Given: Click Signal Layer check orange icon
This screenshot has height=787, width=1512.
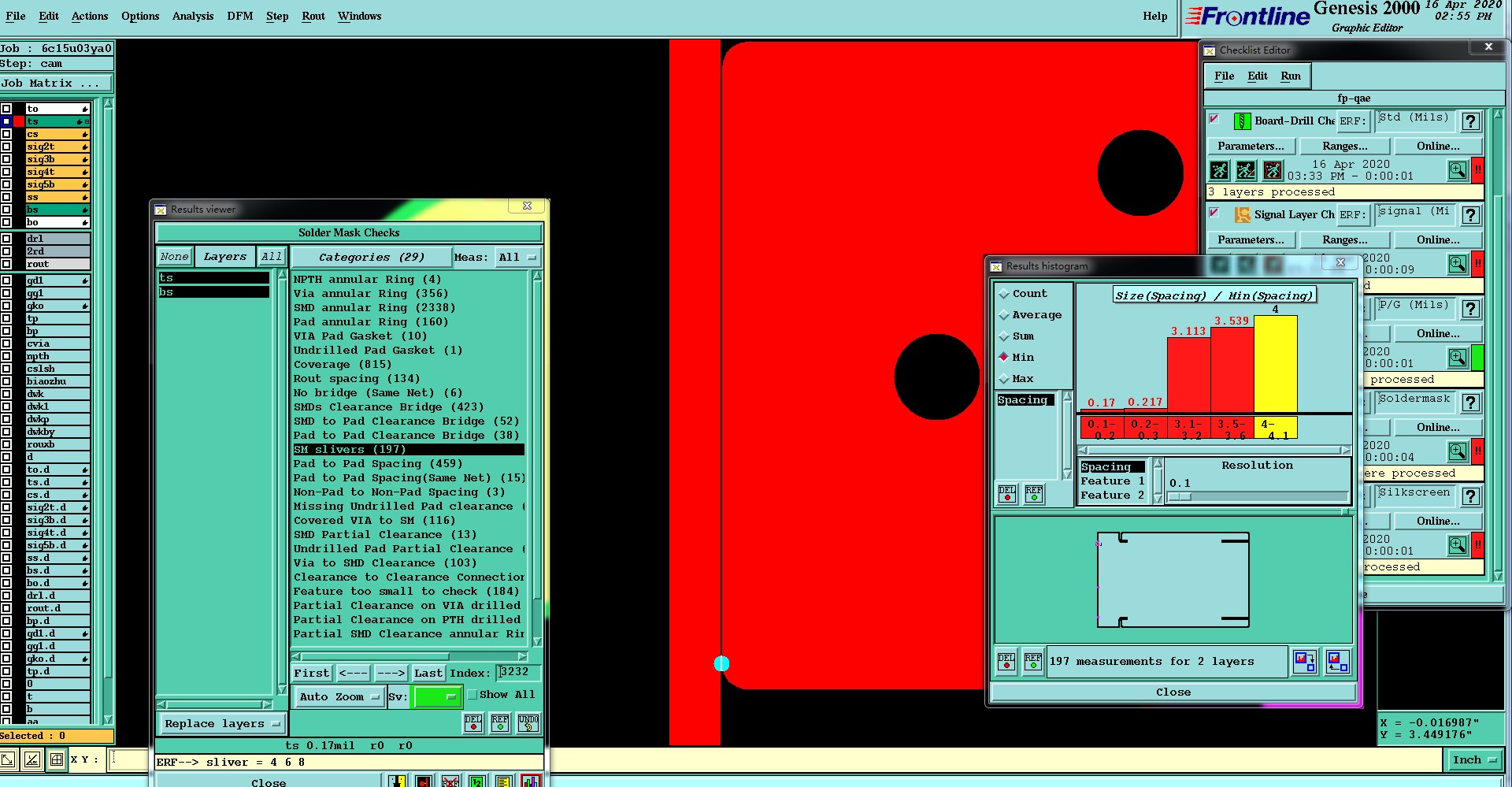Looking at the screenshot, I should [x=1242, y=215].
